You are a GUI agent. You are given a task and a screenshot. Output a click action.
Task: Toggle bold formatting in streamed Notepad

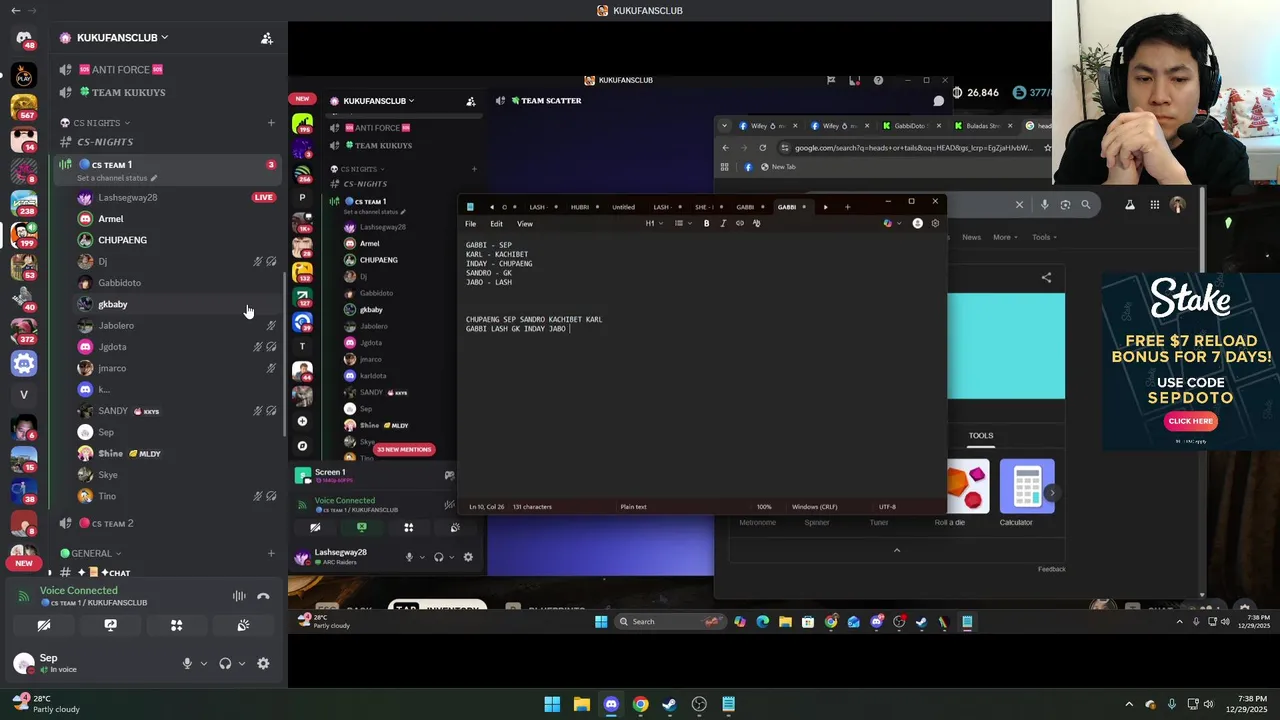click(x=706, y=223)
